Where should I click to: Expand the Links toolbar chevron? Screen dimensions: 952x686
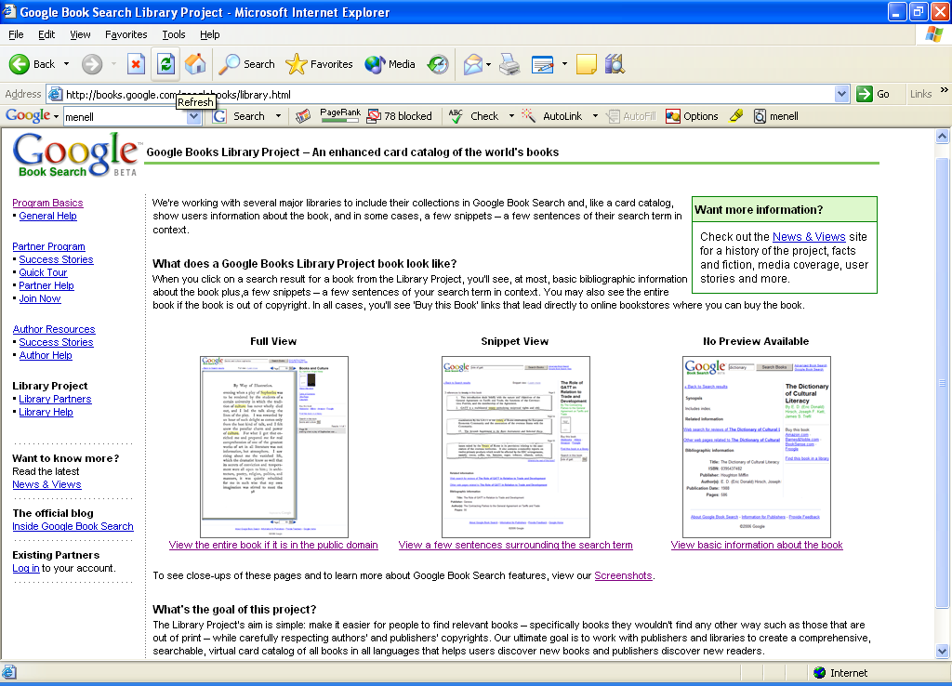(x=944, y=90)
